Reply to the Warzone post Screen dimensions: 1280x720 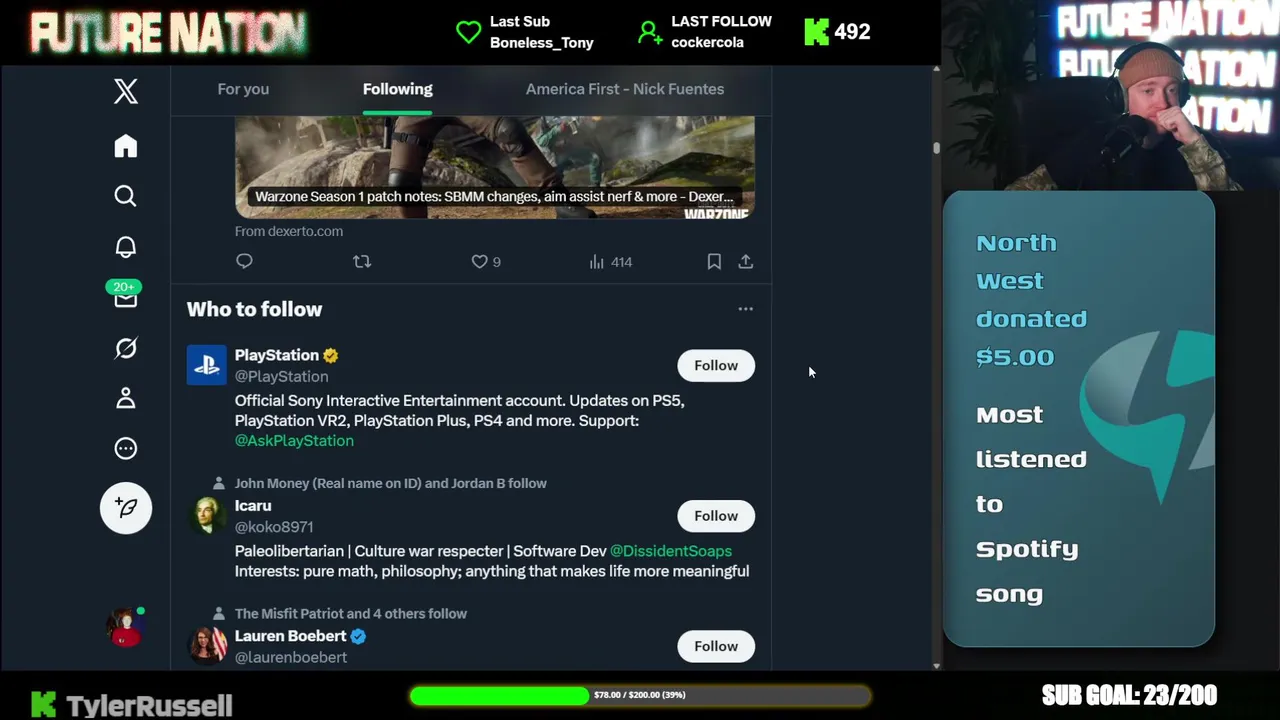pyautogui.click(x=244, y=261)
